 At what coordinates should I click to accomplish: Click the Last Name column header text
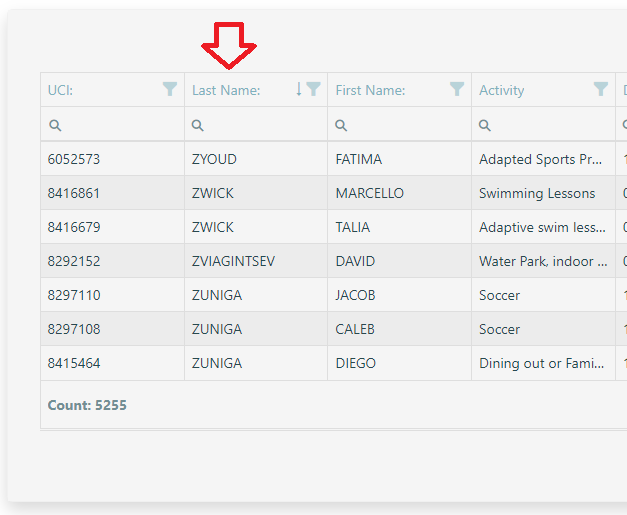226,90
